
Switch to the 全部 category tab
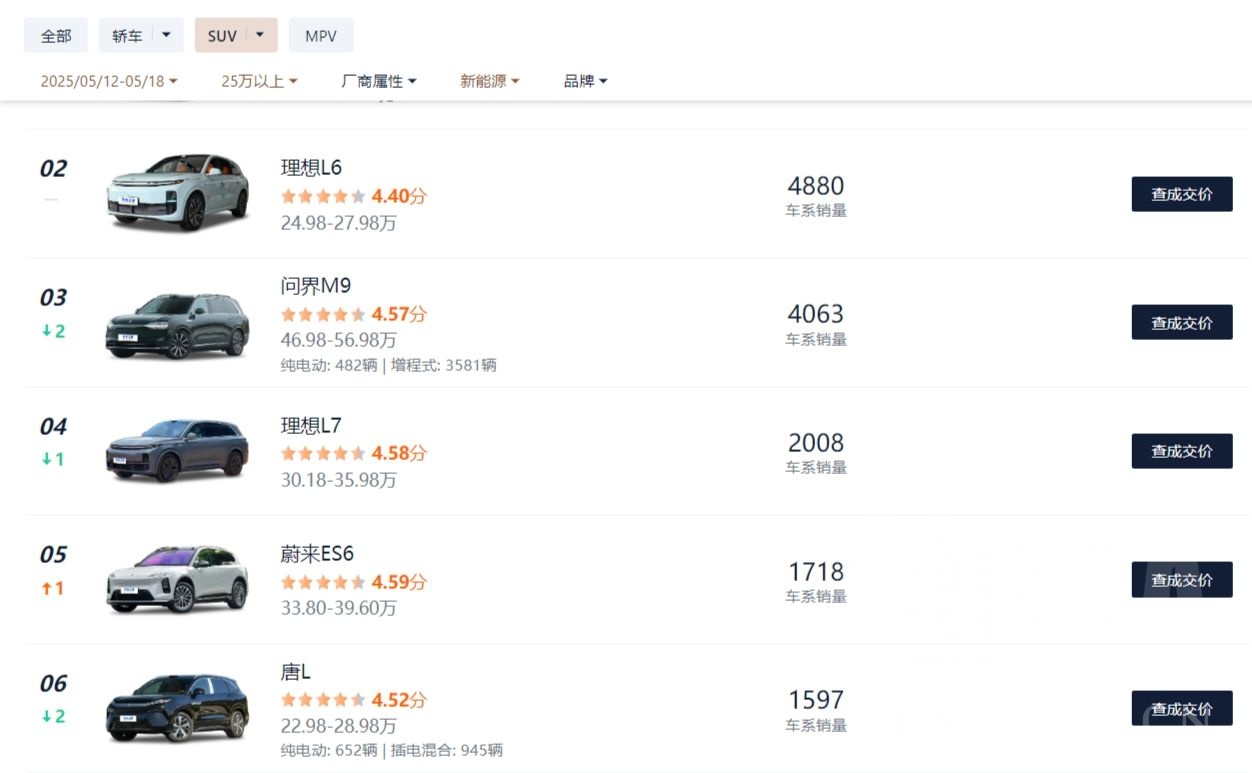click(x=56, y=35)
